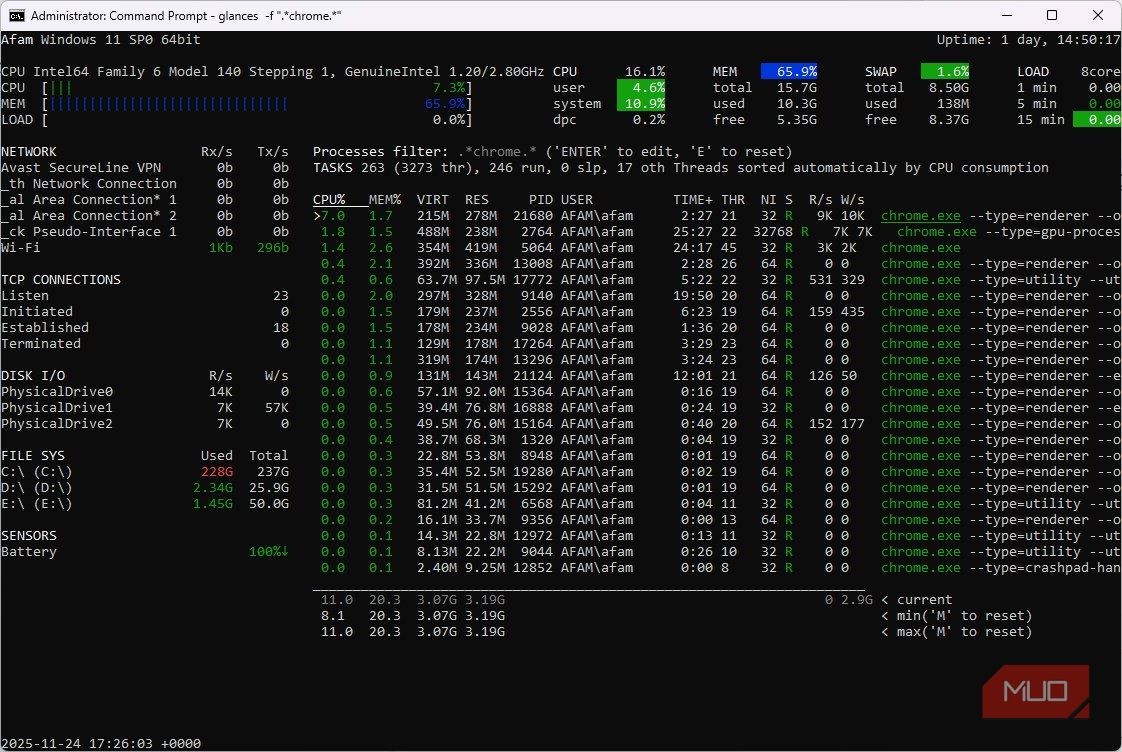This screenshot has height=752, width=1122.
Task: Click the MEM usage bar gauge
Action: (x=257, y=104)
